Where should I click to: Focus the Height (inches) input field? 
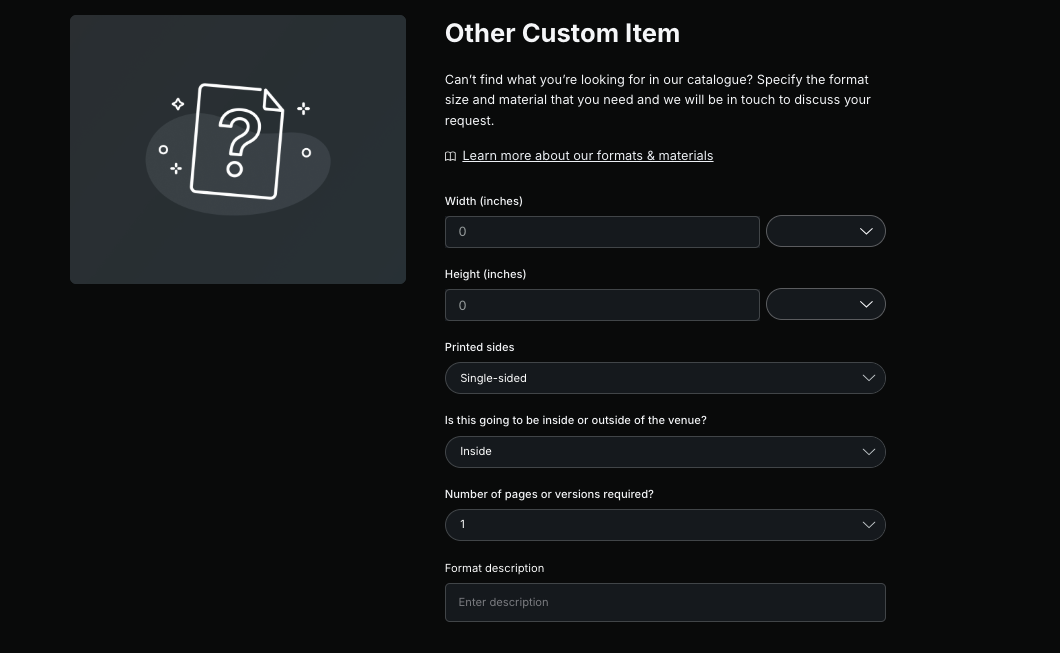point(601,305)
